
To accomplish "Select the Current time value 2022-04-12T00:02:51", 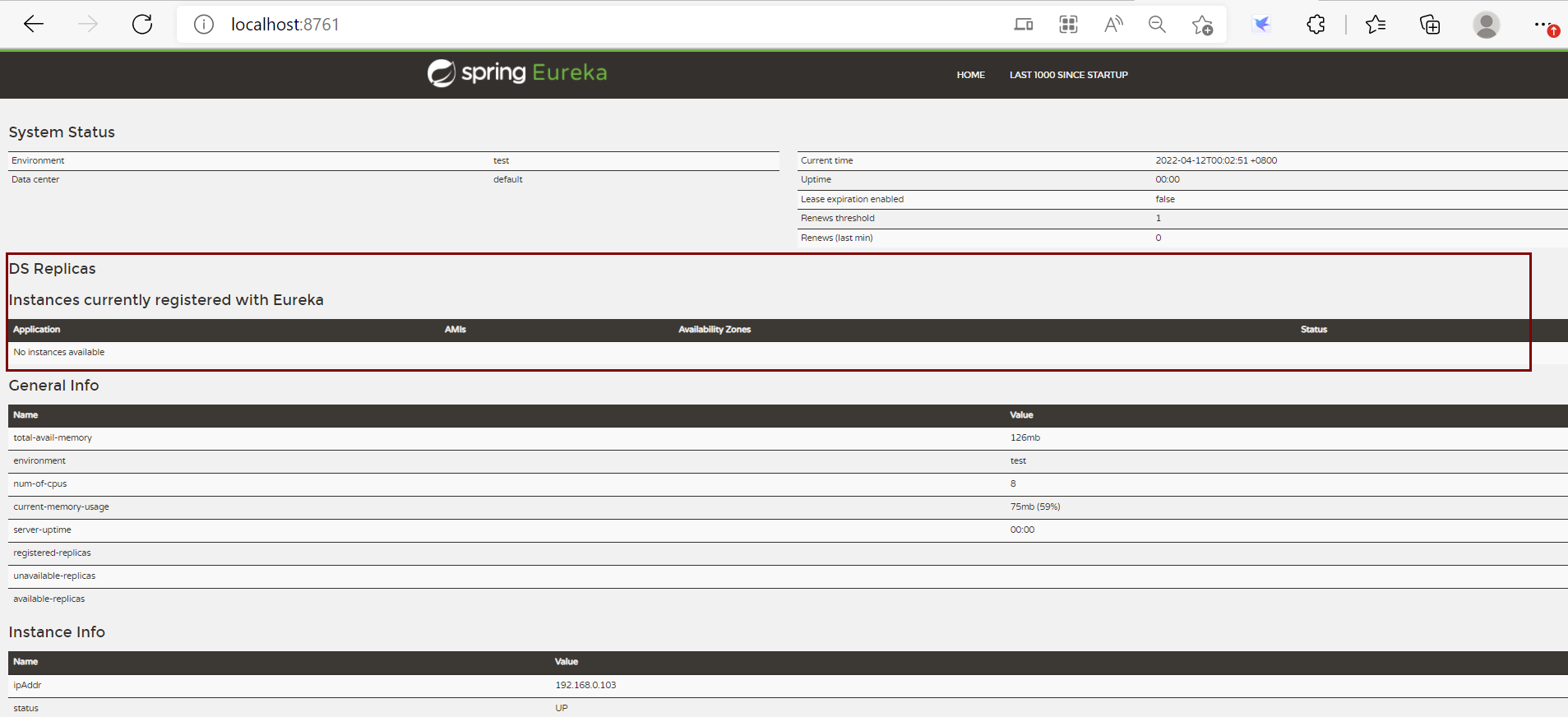I will [1216, 160].
